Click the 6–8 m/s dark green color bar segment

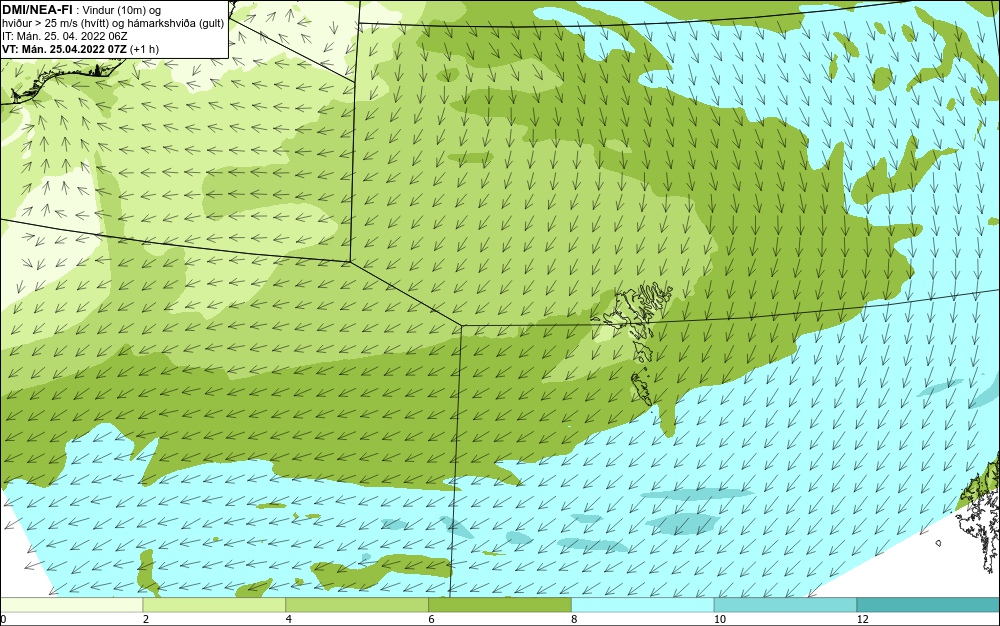tap(500, 605)
